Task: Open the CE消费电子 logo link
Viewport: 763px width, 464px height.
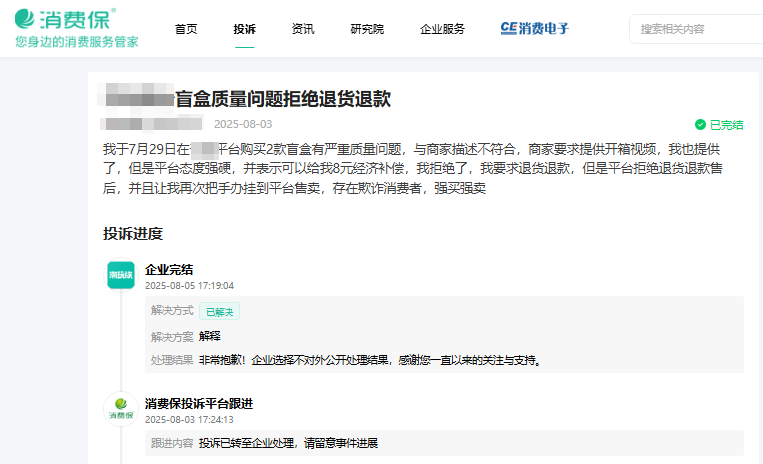Action: click(x=535, y=29)
